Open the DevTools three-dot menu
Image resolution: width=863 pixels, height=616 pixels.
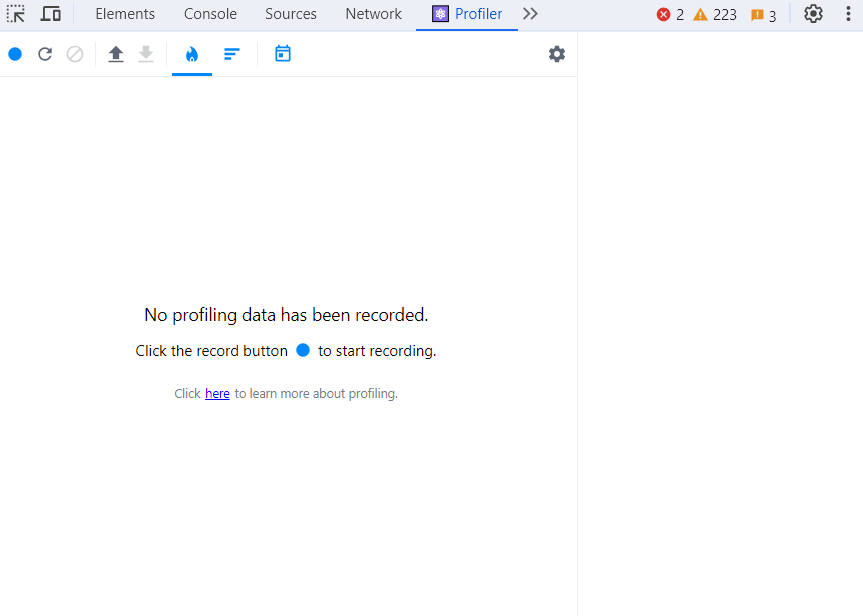coord(848,14)
